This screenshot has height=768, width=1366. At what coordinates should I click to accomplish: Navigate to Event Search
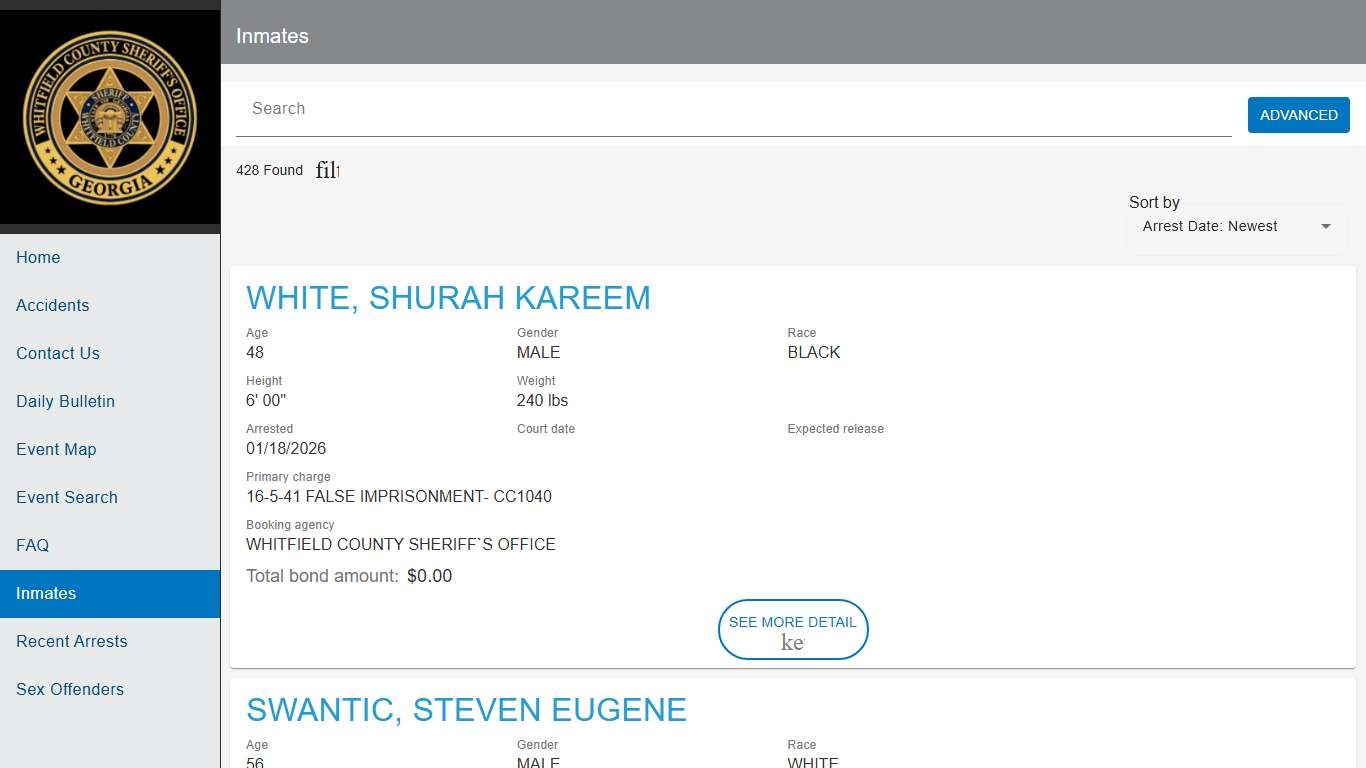[67, 497]
